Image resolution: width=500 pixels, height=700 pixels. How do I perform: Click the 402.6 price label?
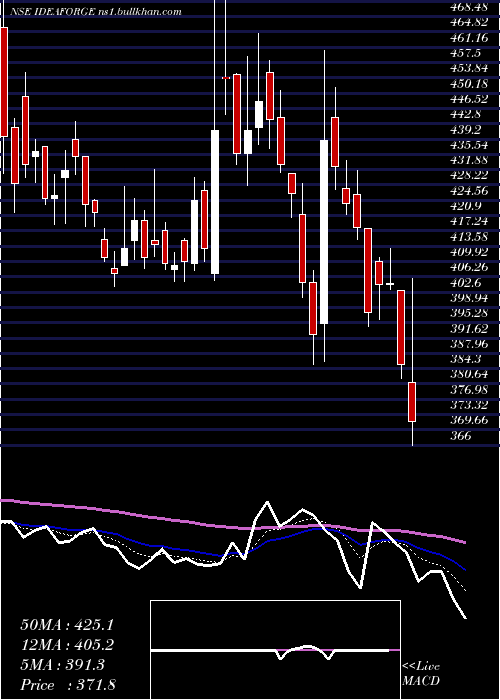point(466,282)
